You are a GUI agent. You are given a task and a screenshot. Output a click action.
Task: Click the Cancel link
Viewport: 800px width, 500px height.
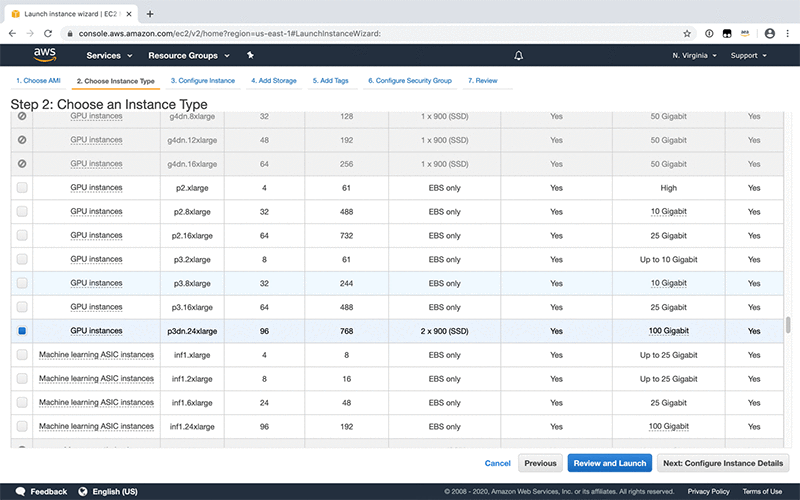(x=497, y=463)
